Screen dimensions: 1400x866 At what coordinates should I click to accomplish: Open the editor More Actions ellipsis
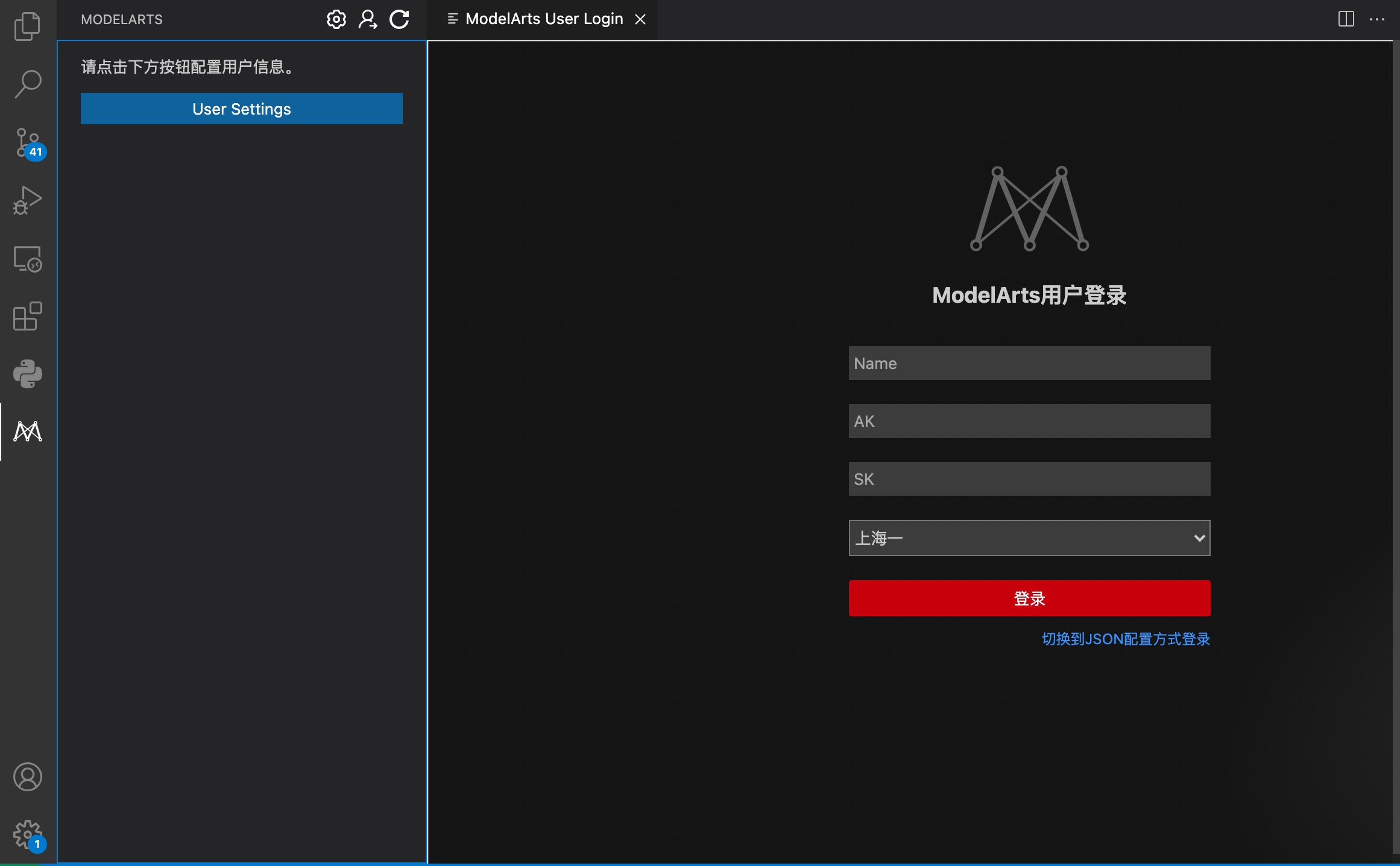coord(1377,19)
